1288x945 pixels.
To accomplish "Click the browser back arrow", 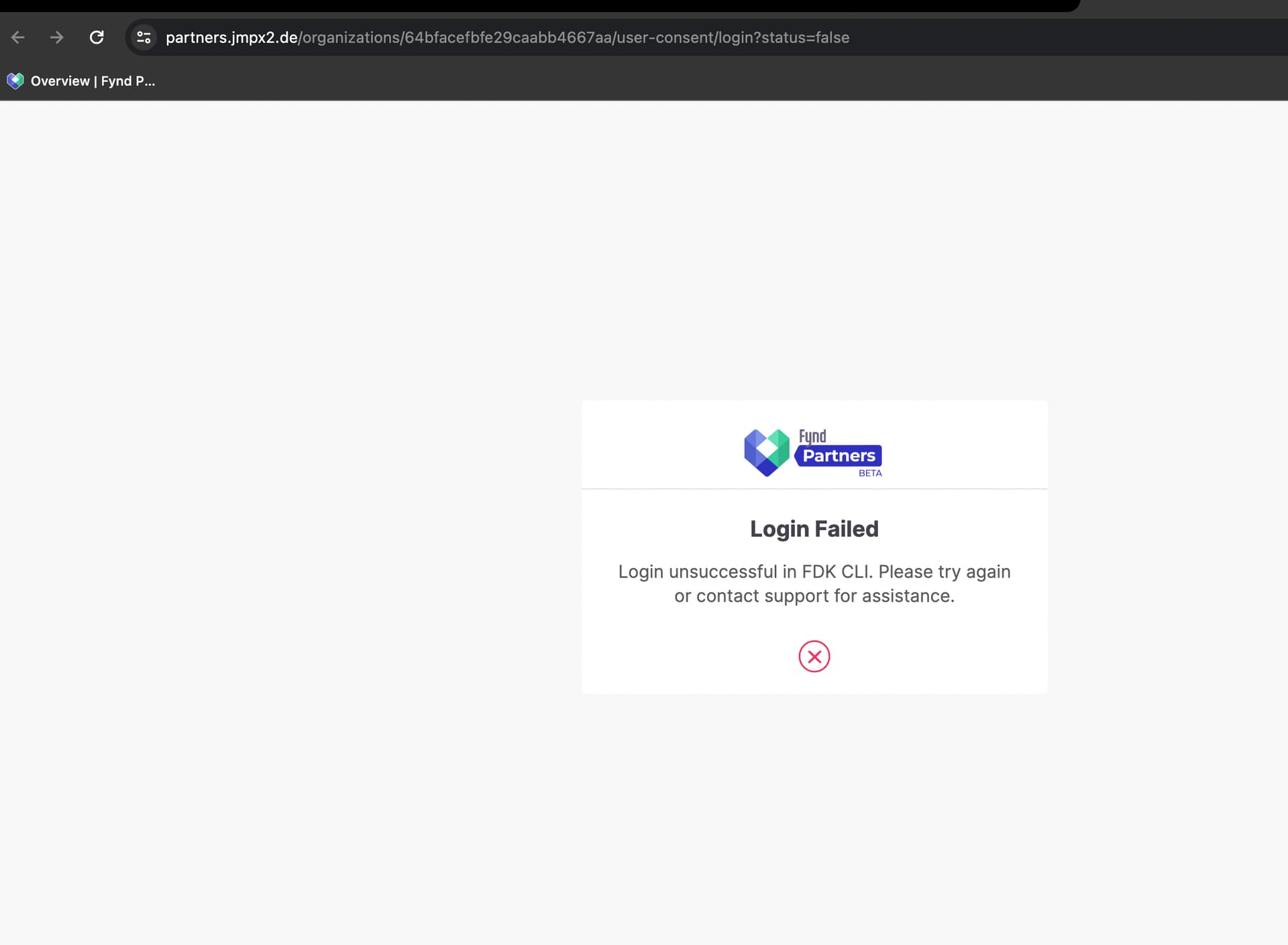I will pos(18,38).
